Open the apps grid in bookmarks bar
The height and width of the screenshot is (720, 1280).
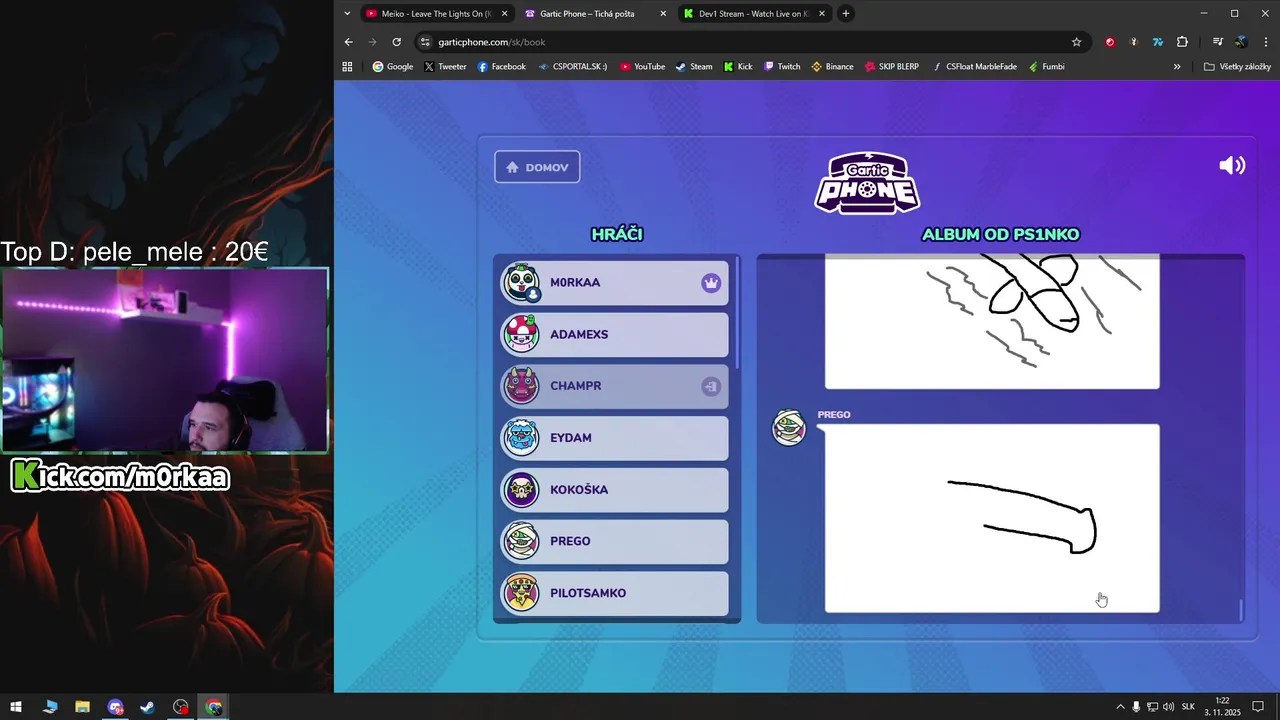(x=348, y=67)
